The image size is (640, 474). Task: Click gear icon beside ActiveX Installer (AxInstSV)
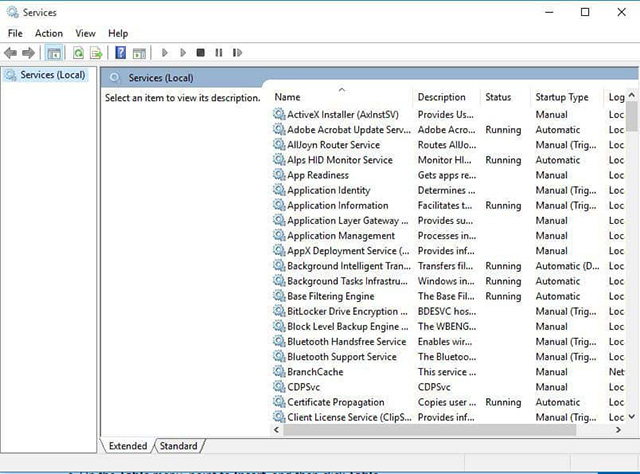[279, 114]
